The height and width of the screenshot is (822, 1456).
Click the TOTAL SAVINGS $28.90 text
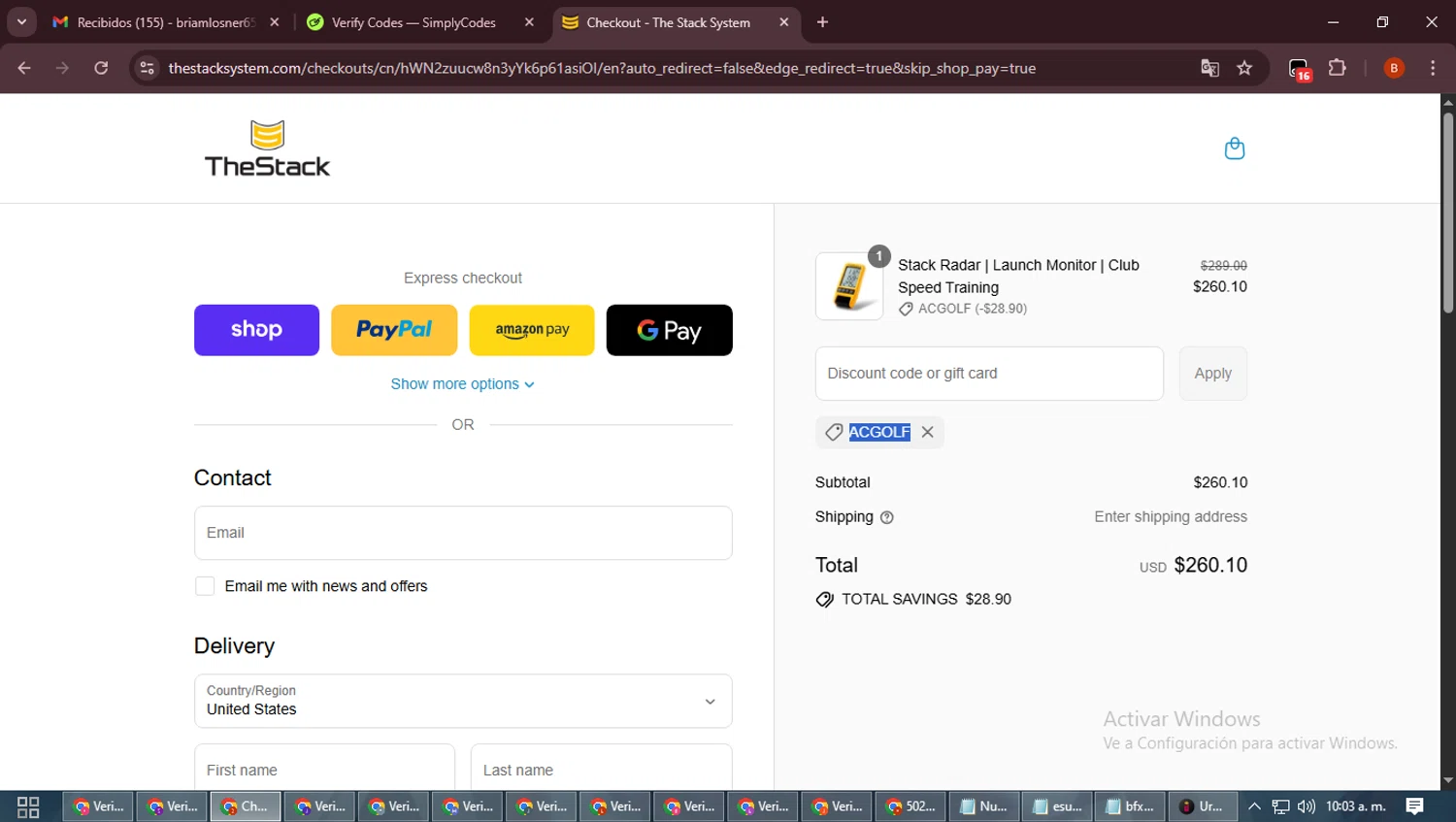click(926, 600)
